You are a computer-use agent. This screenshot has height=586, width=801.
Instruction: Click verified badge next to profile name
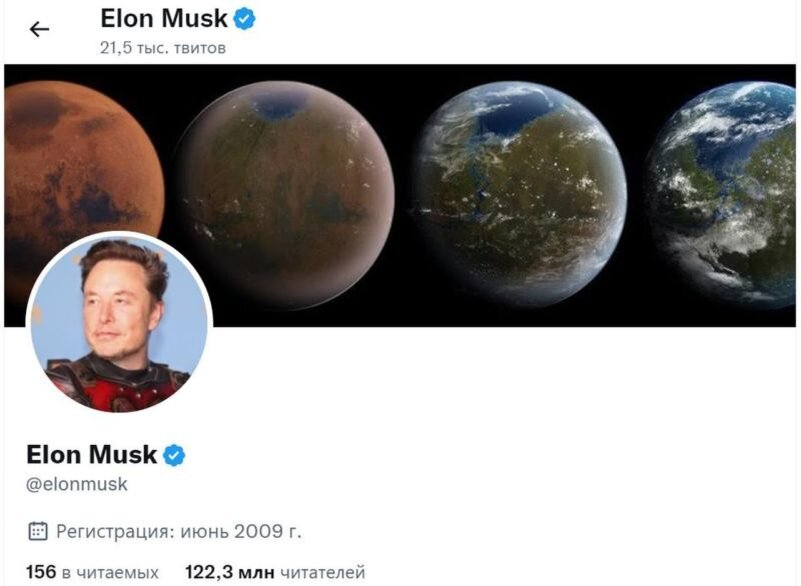point(174,455)
